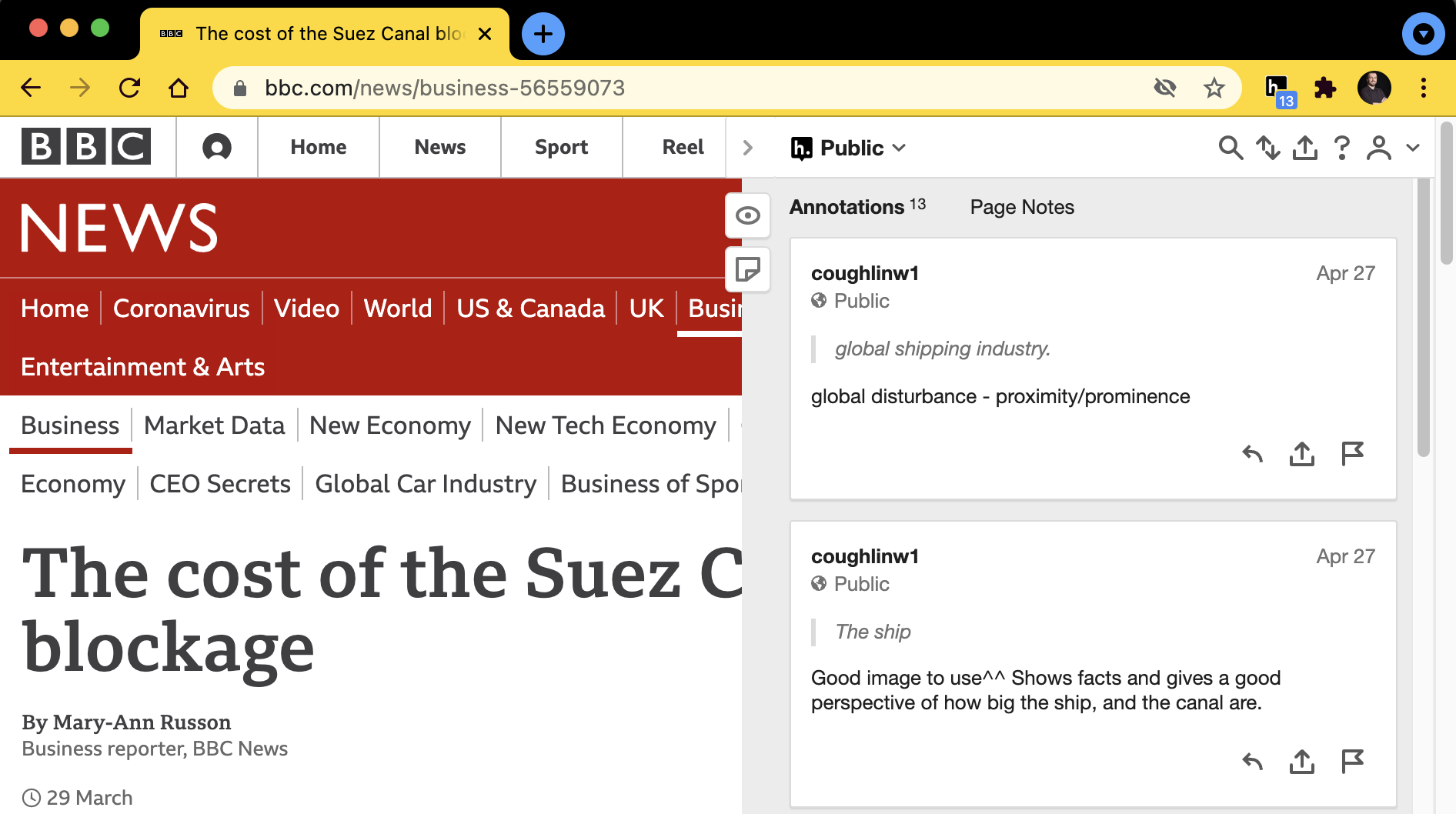Click the sidebar annotations scrollbar
The width and height of the screenshot is (1456, 814).
(1424, 317)
